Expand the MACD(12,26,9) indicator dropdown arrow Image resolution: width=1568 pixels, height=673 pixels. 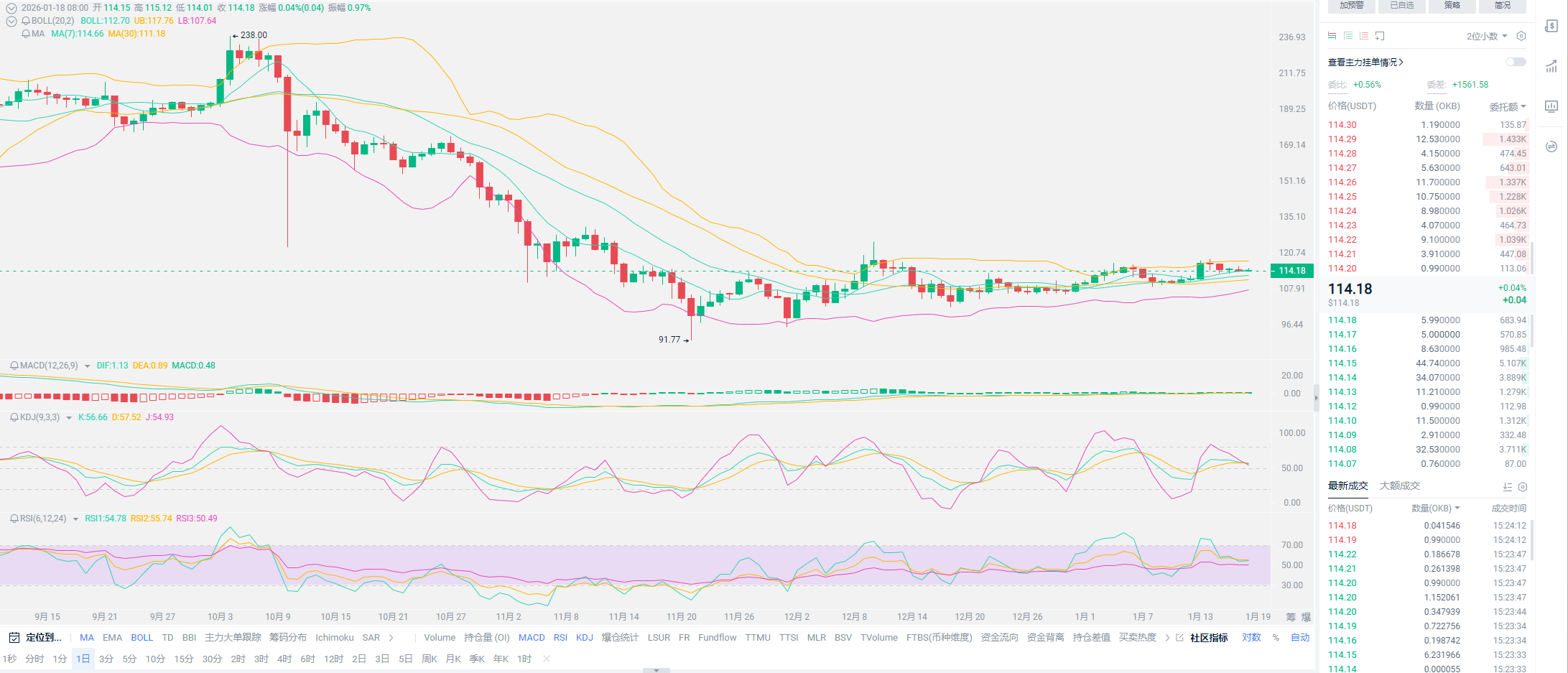[88, 366]
